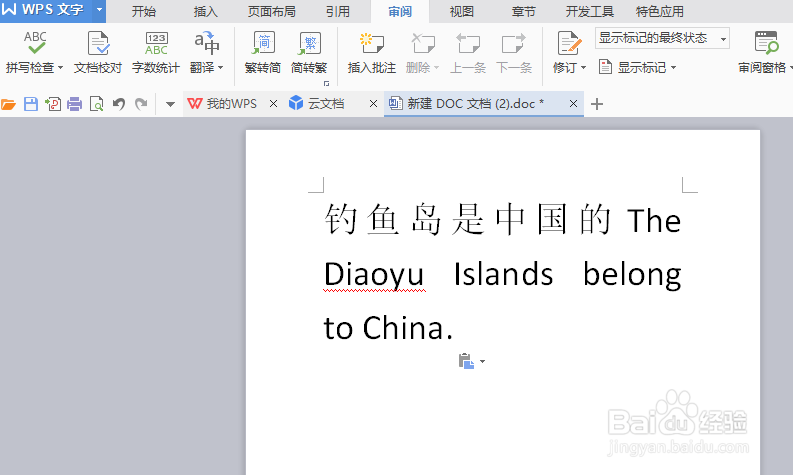Switch to the 视图 ribbon tab
793x475 pixels.
point(462,11)
